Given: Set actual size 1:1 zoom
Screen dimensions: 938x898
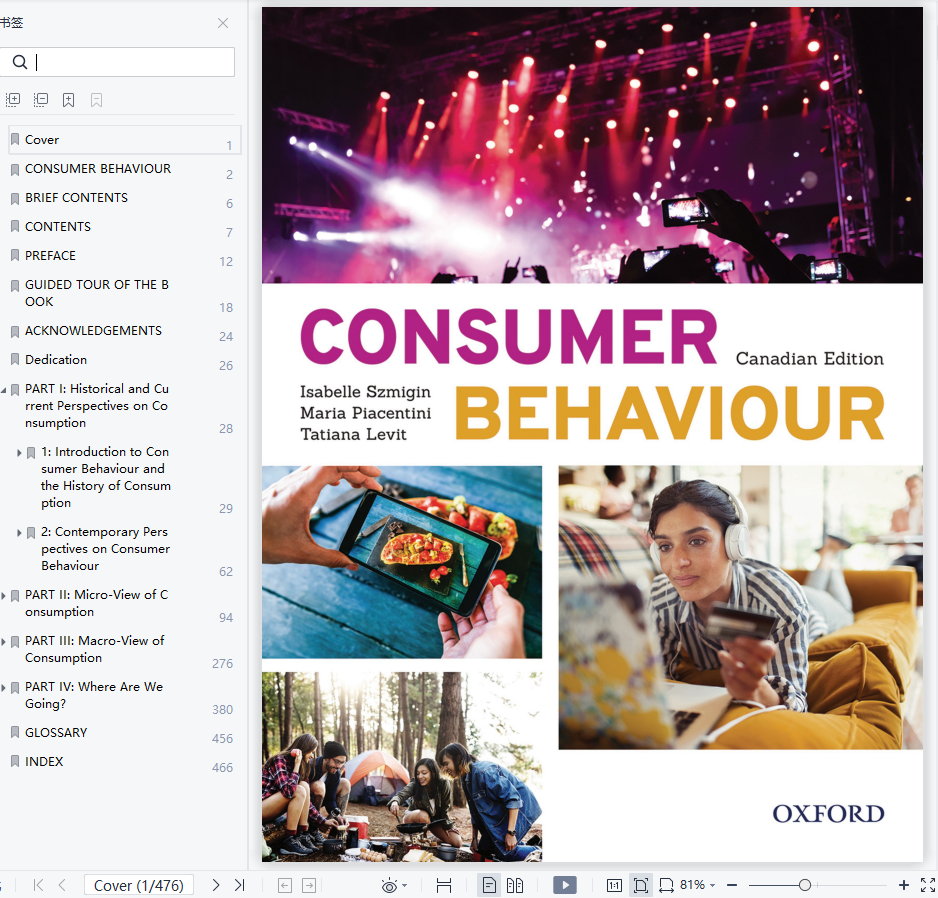Looking at the screenshot, I should point(614,885).
